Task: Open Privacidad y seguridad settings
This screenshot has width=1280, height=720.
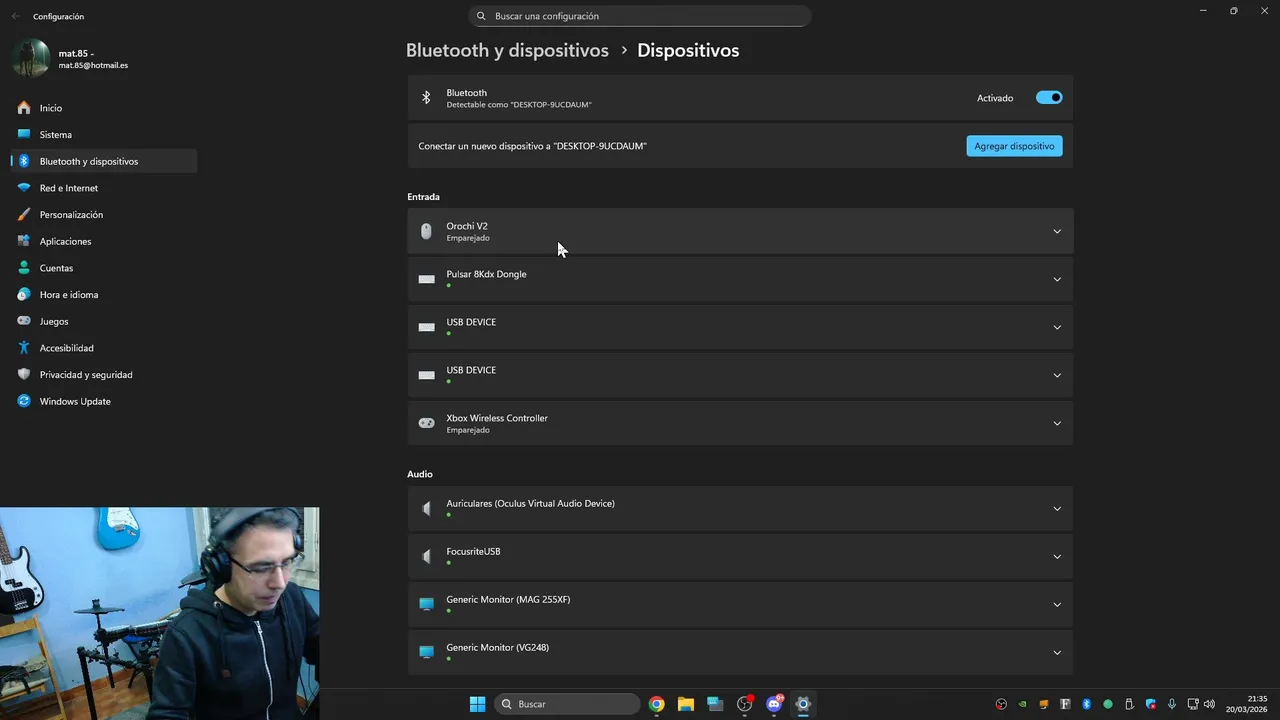Action: 103,375
